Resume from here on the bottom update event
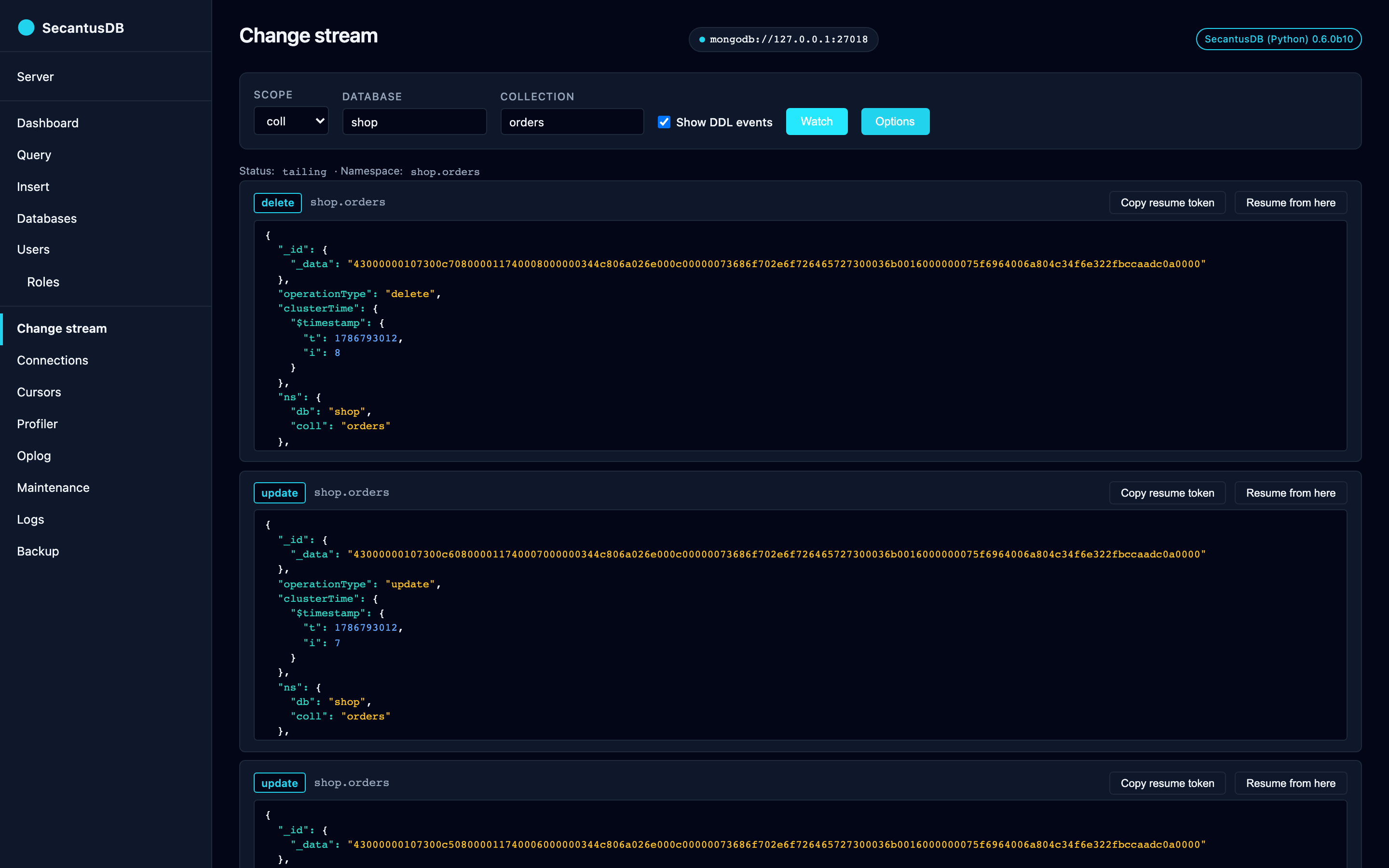The width and height of the screenshot is (1389, 868). tap(1290, 783)
